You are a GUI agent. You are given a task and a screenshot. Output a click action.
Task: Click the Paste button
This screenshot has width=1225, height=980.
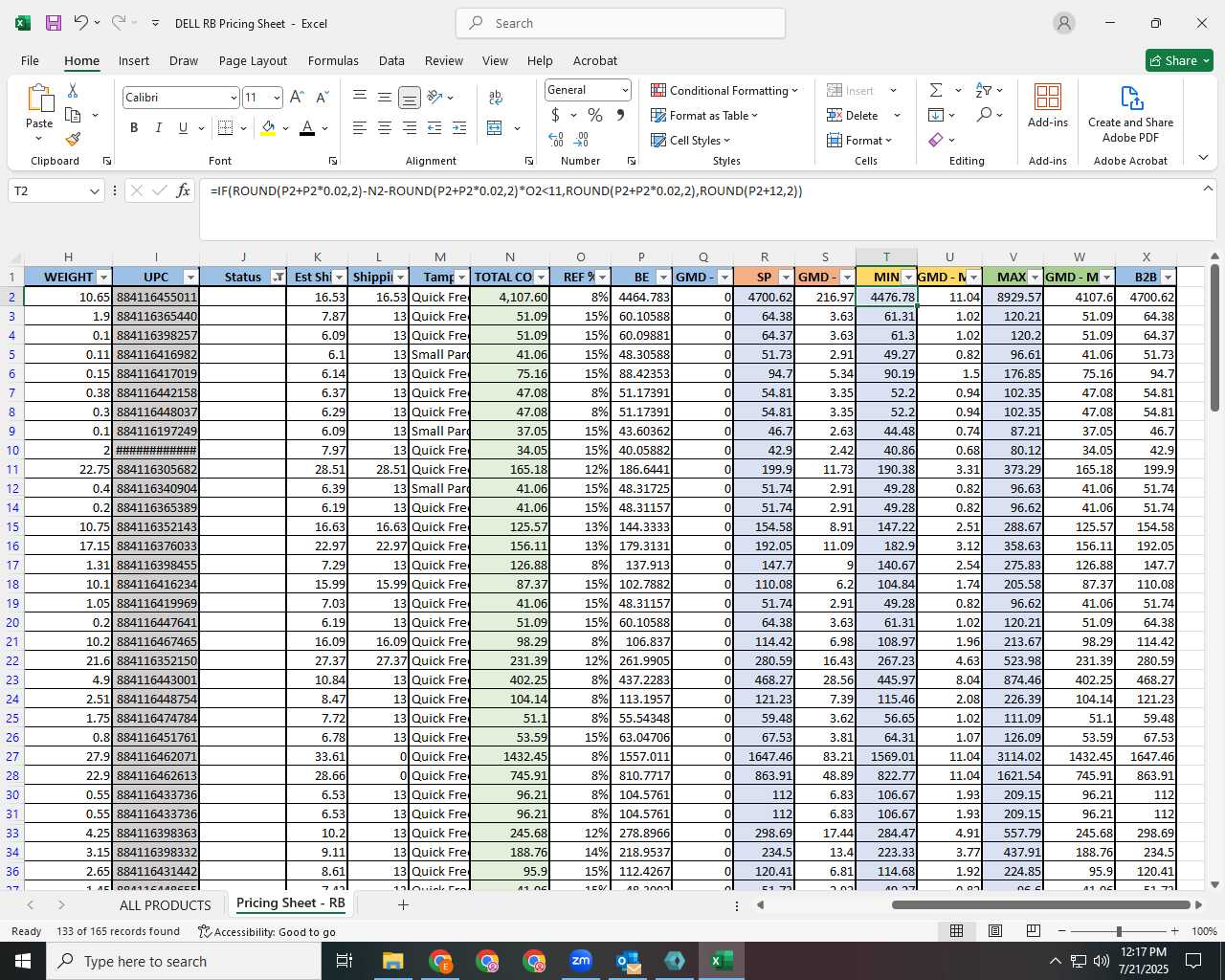pos(39,113)
